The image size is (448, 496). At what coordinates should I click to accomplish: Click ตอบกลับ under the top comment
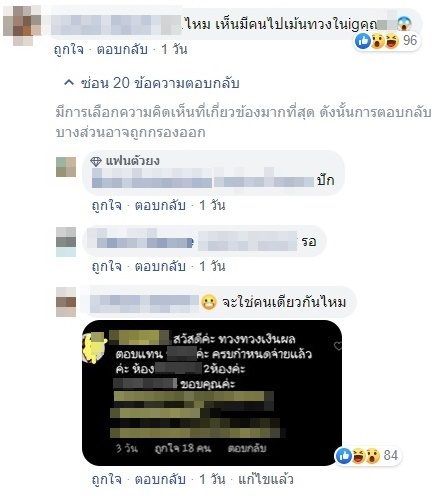pos(122,49)
